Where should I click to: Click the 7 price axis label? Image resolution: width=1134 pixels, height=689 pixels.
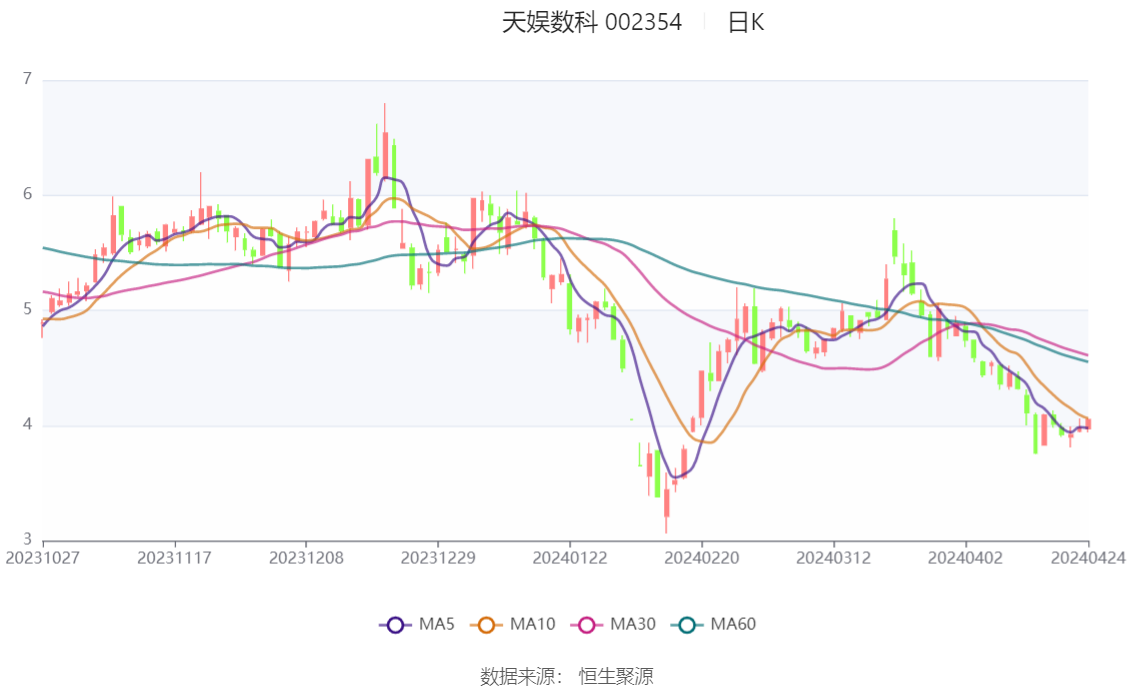27,79
